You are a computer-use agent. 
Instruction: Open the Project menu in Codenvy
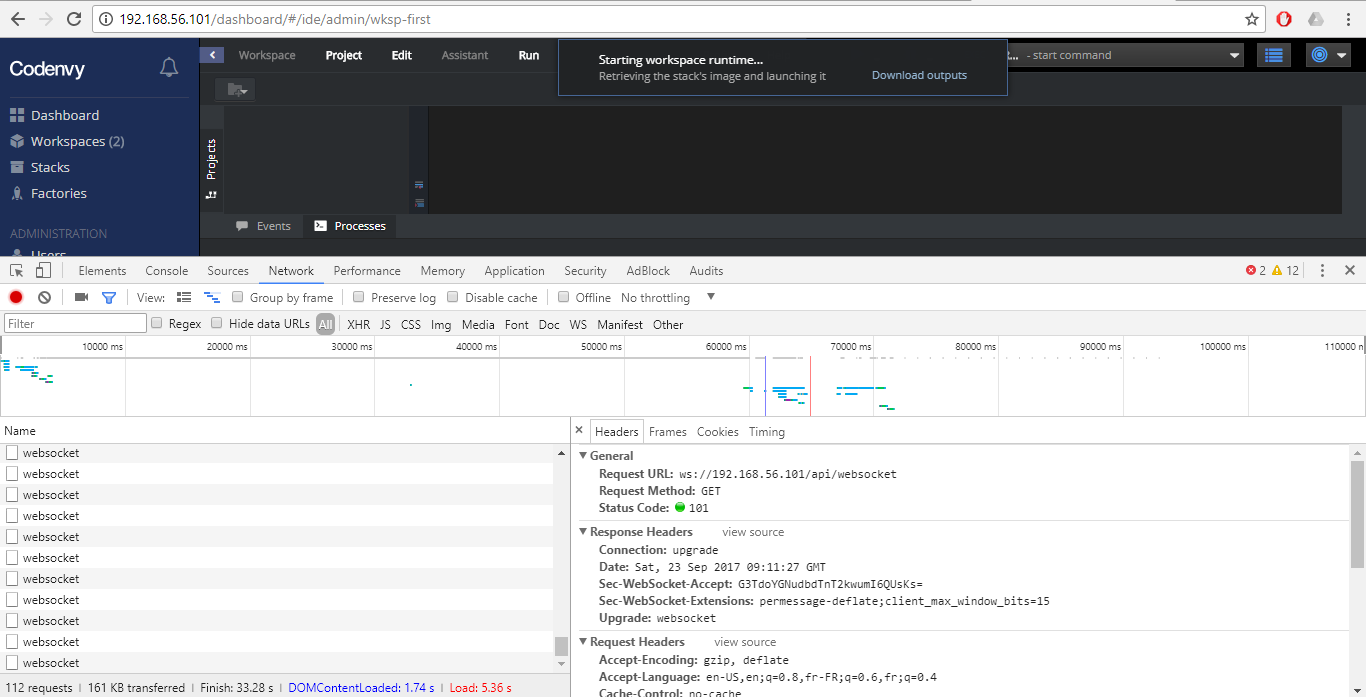343,55
